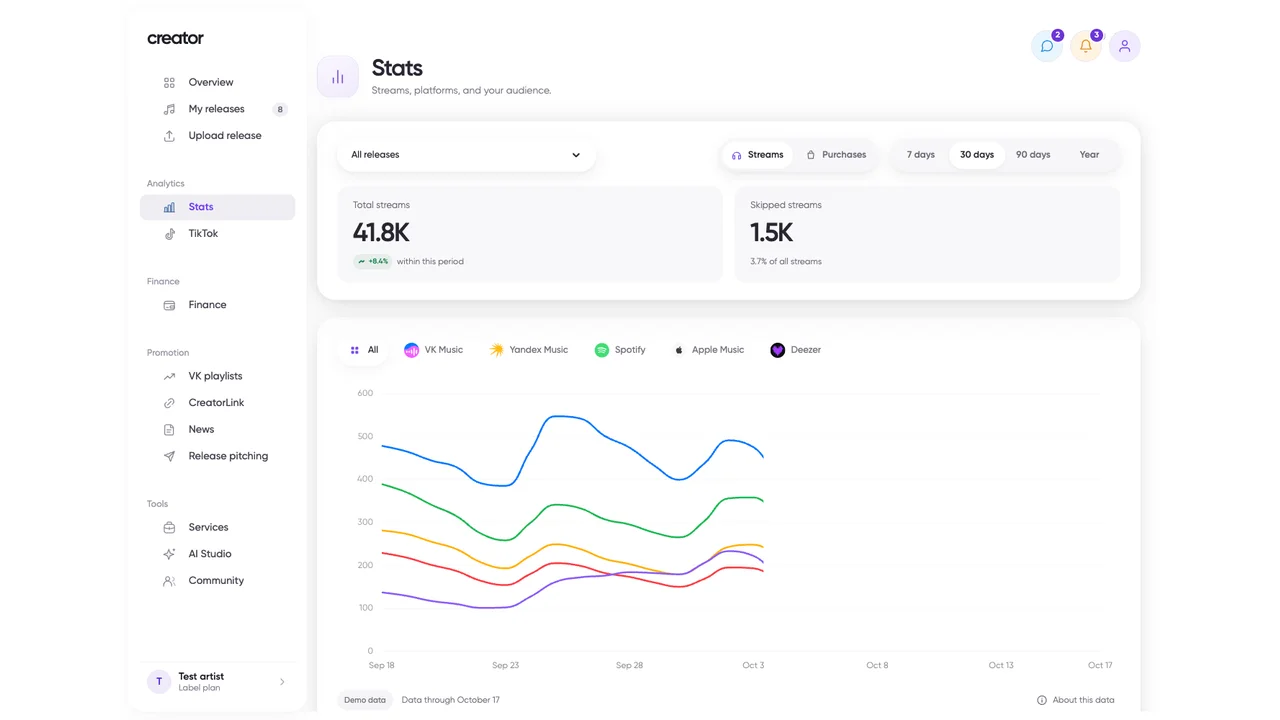Click the VK playlists trend icon
The width and height of the screenshot is (1280, 720).
(169, 376)
